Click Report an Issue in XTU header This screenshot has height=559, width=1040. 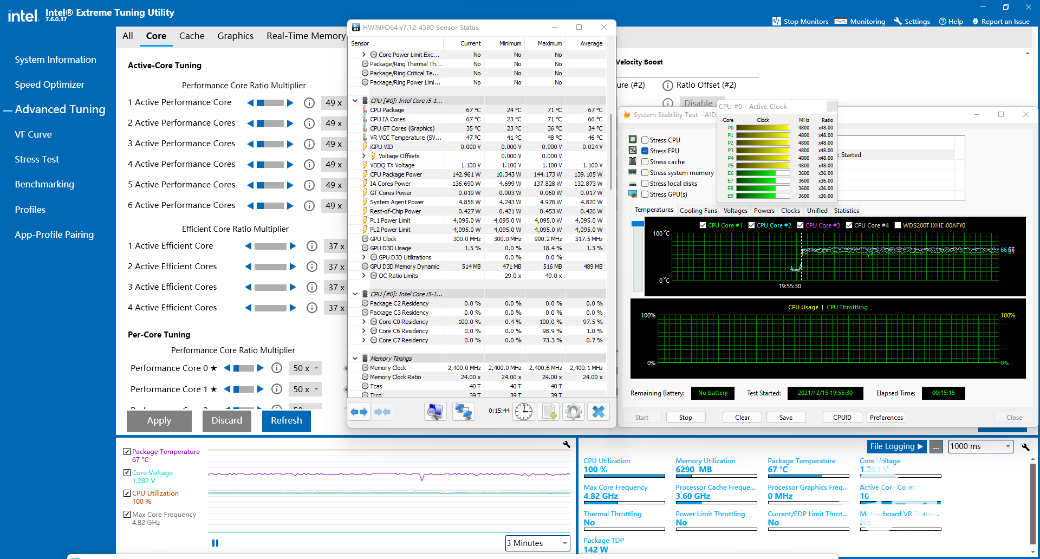[1001, 21]
